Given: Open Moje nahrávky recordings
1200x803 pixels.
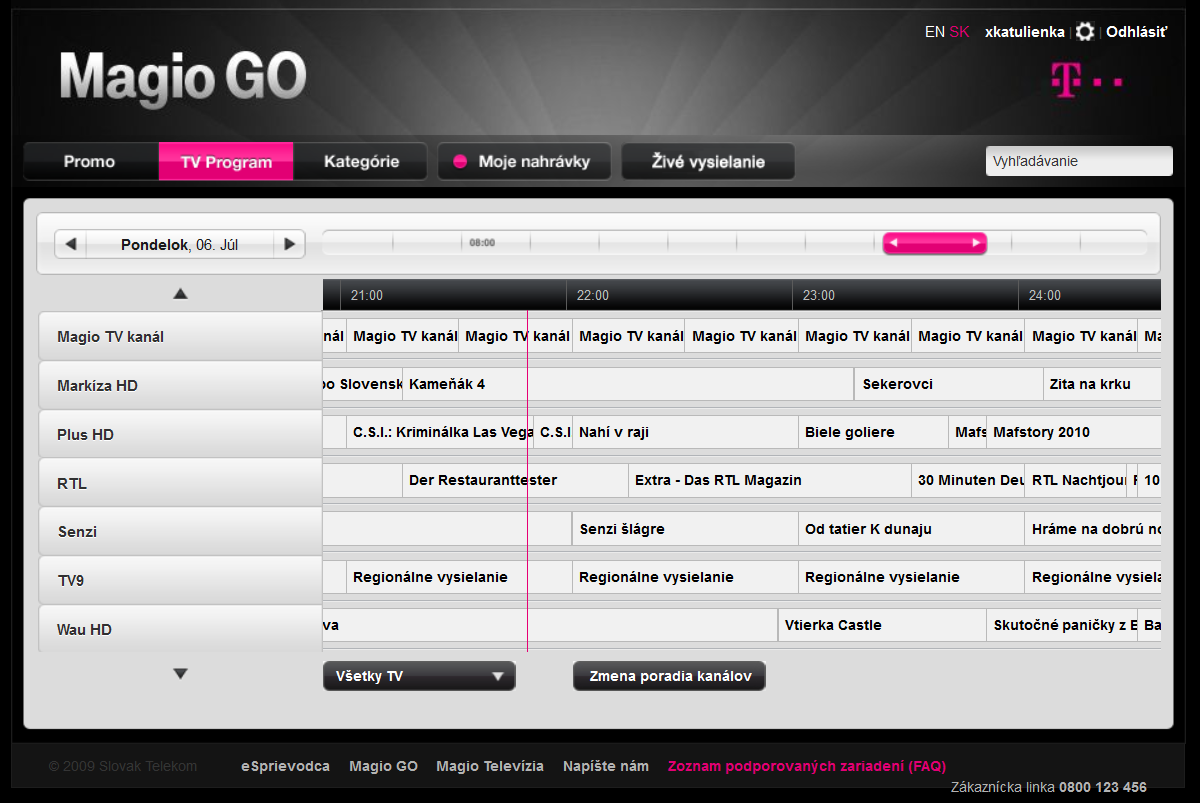Looking at the screenshot, I should [524, 161].
